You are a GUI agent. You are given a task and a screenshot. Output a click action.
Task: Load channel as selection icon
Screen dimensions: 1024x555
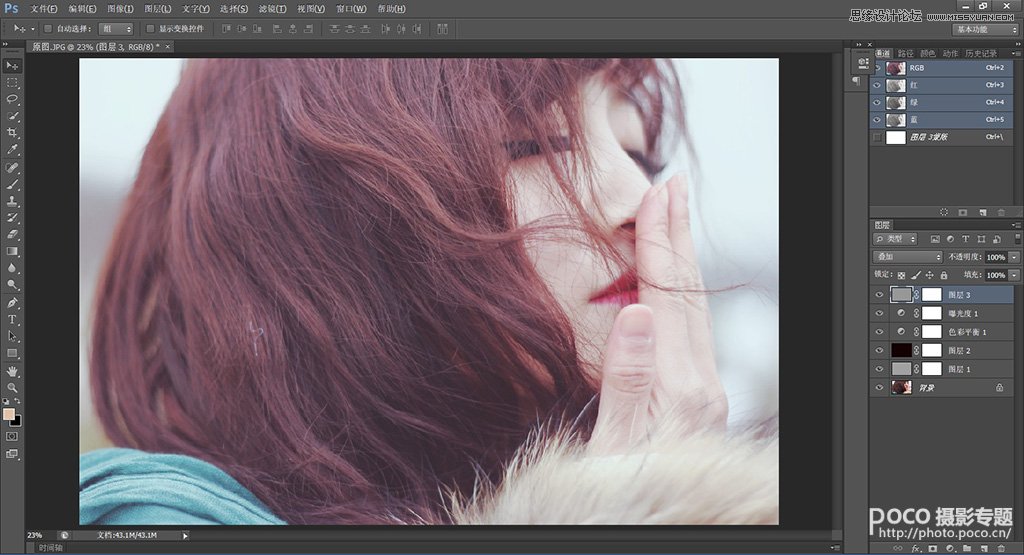pos(945,212)
